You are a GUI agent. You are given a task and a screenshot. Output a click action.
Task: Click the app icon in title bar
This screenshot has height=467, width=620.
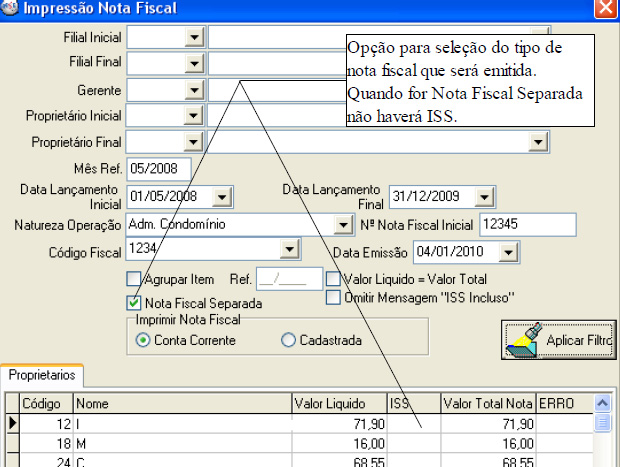9,8
